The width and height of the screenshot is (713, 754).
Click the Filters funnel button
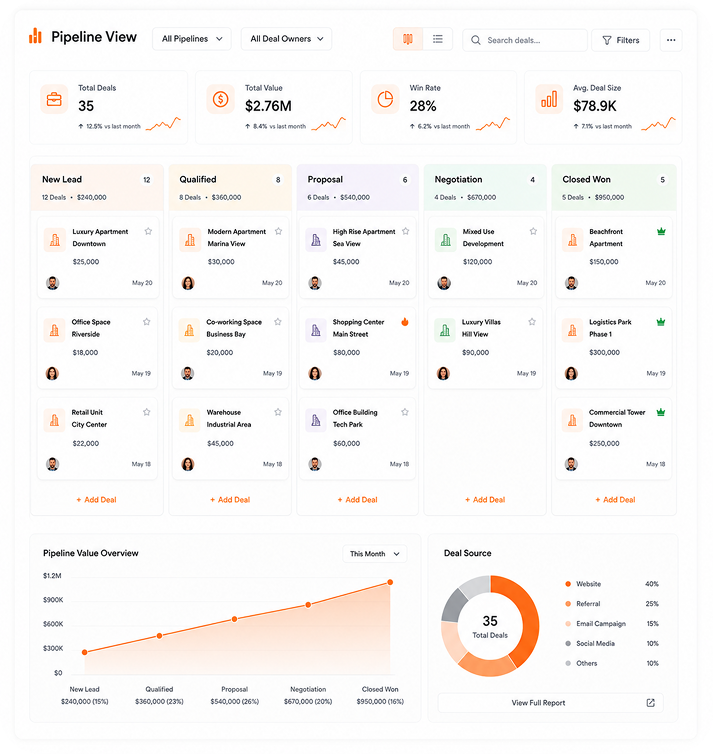point(620,40)
